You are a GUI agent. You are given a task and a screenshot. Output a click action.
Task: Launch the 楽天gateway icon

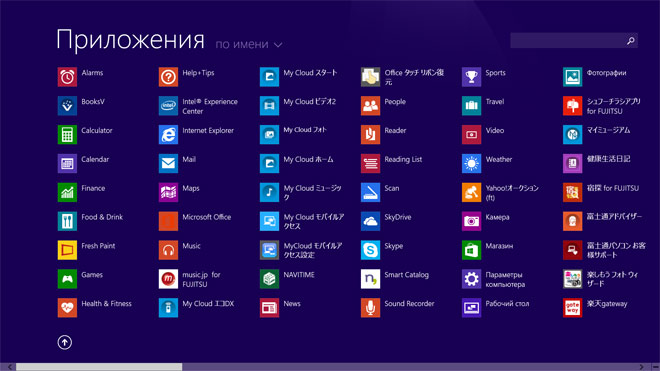[x=572, y=307]
